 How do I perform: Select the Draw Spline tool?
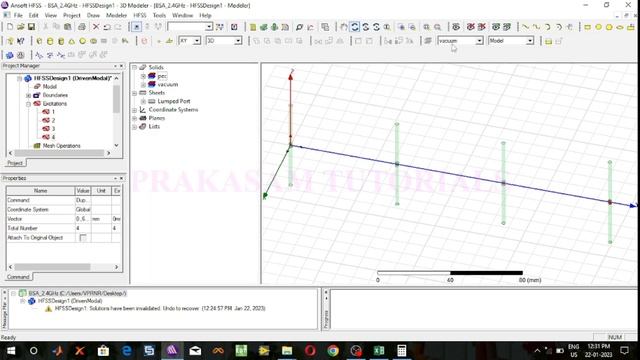(536, 27)
